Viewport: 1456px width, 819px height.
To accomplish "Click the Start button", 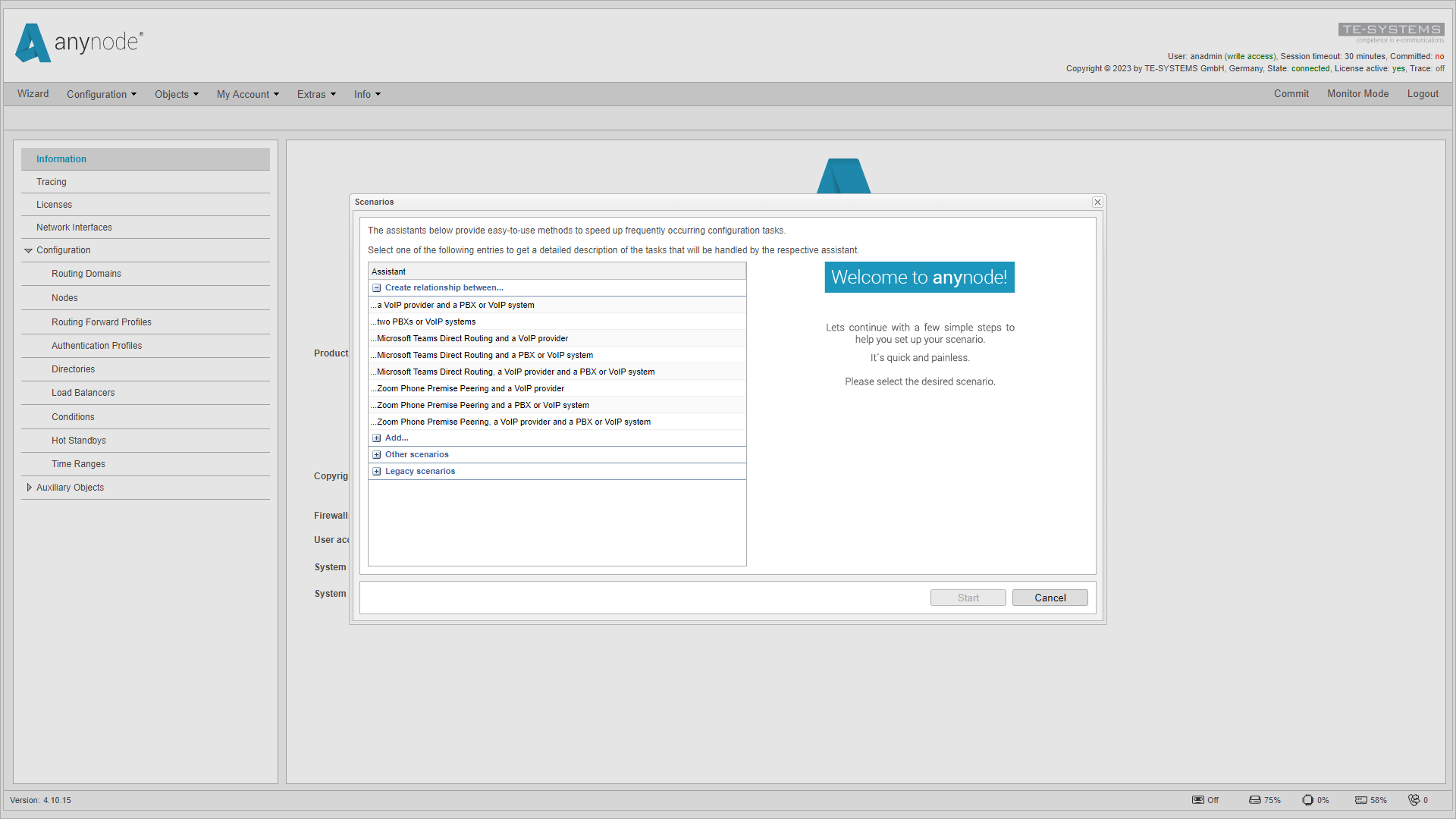I will click(x=968, y=598).
